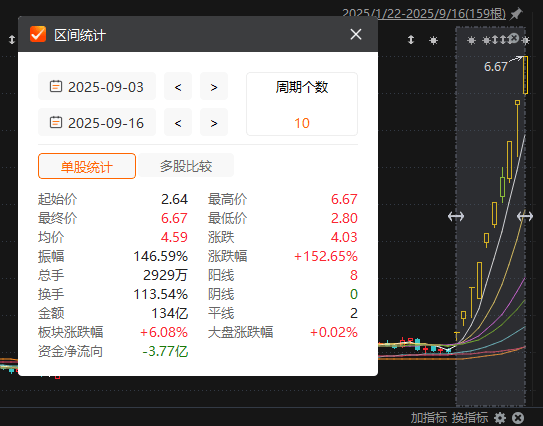Switch to the 多股比较 tab
The width and height of the screenshot is (543, 426).
[186, 166]
